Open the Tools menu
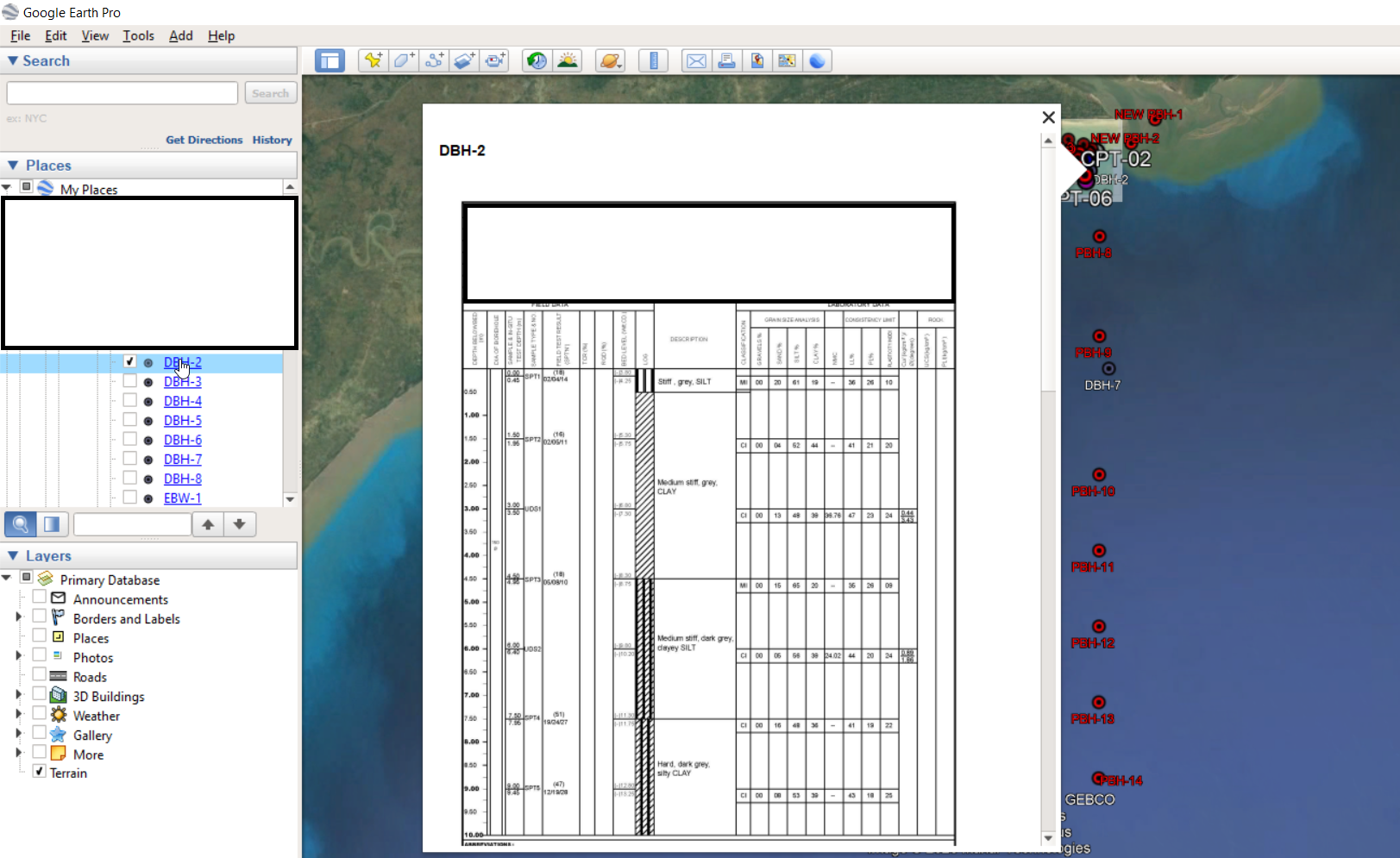Image resolution: width=1400 pixels, height=858 pixels. [x=138, y=35]
